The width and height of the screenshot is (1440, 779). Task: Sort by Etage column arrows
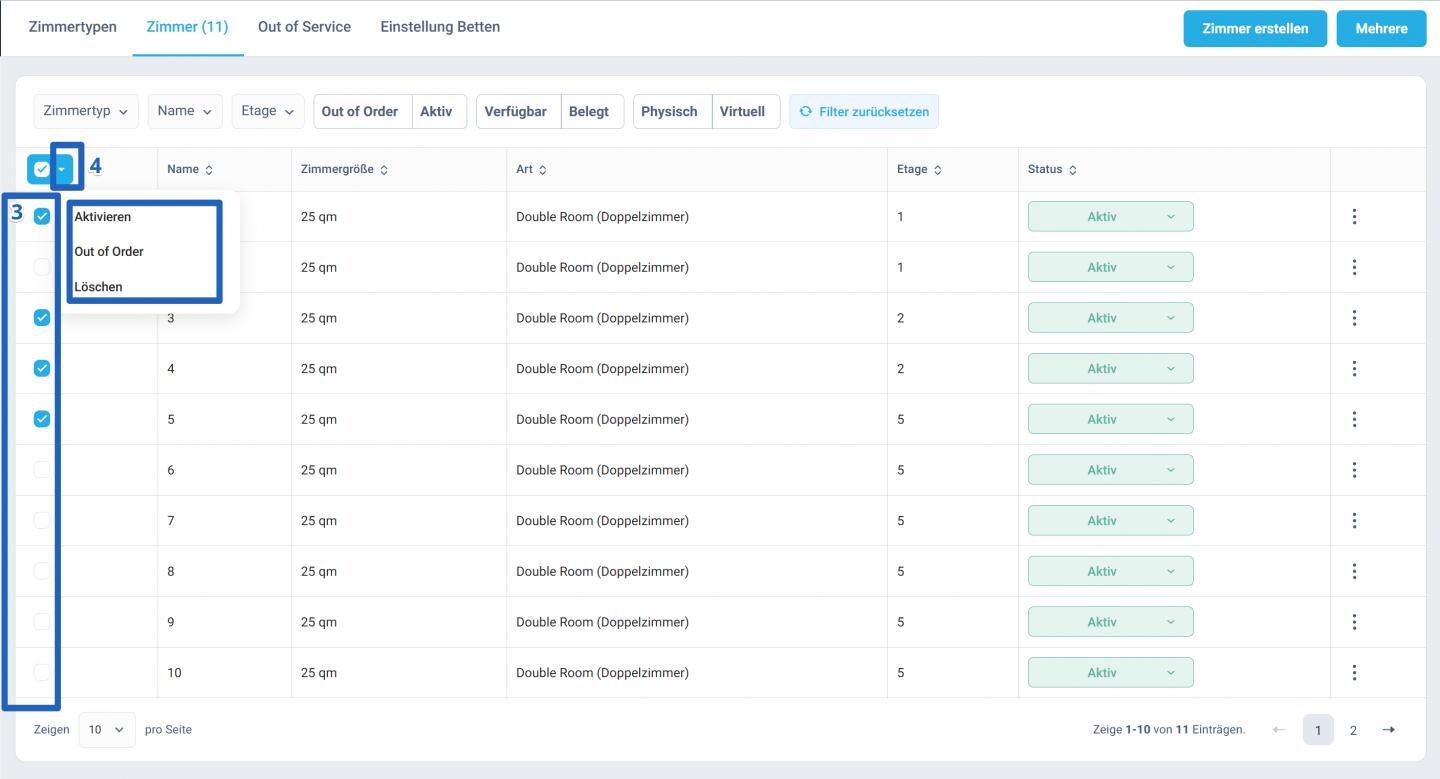937,170
